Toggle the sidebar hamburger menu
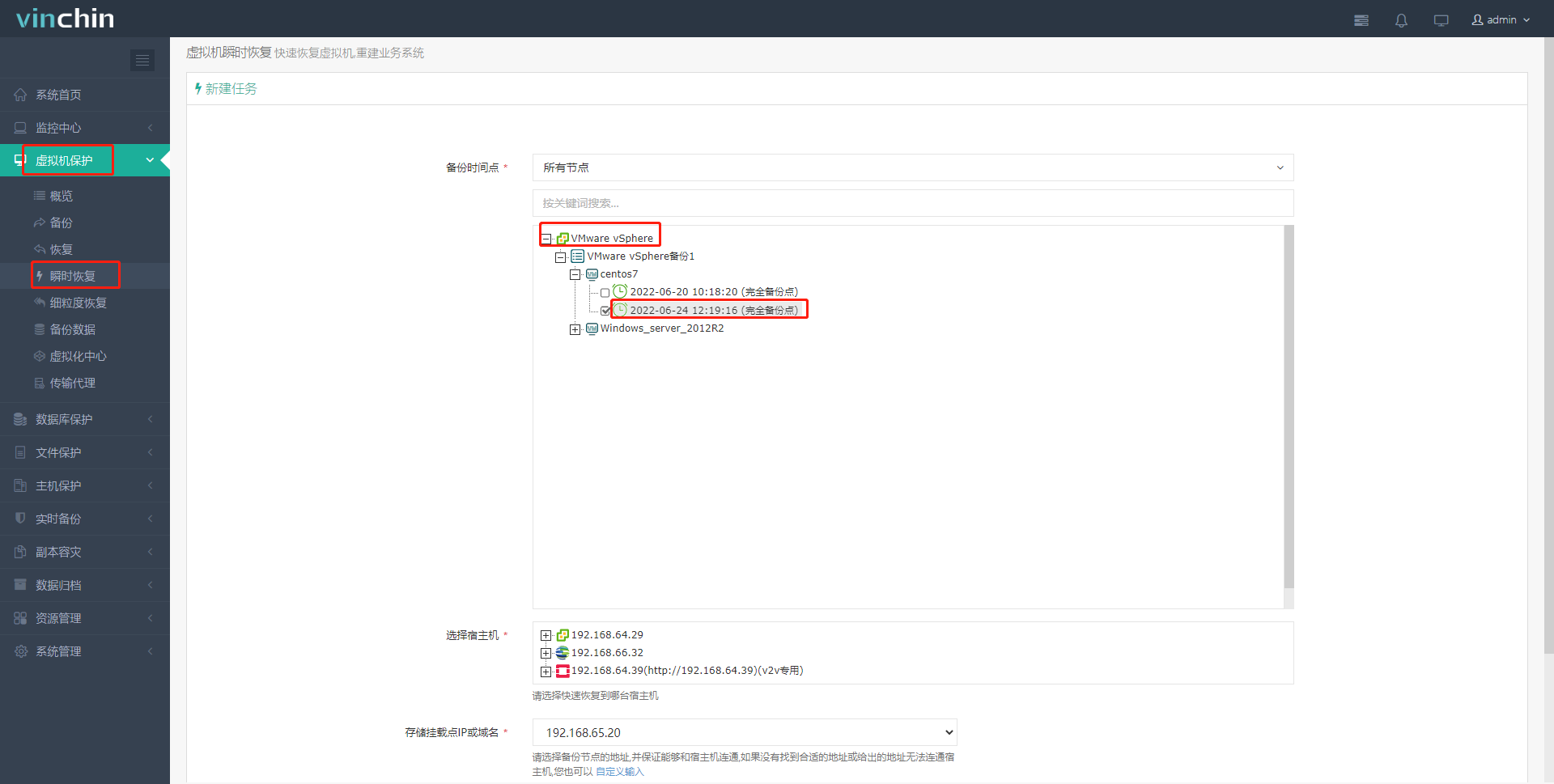Image resolution: width=1554 pixels, height=784 pixels. coord(142,60)
